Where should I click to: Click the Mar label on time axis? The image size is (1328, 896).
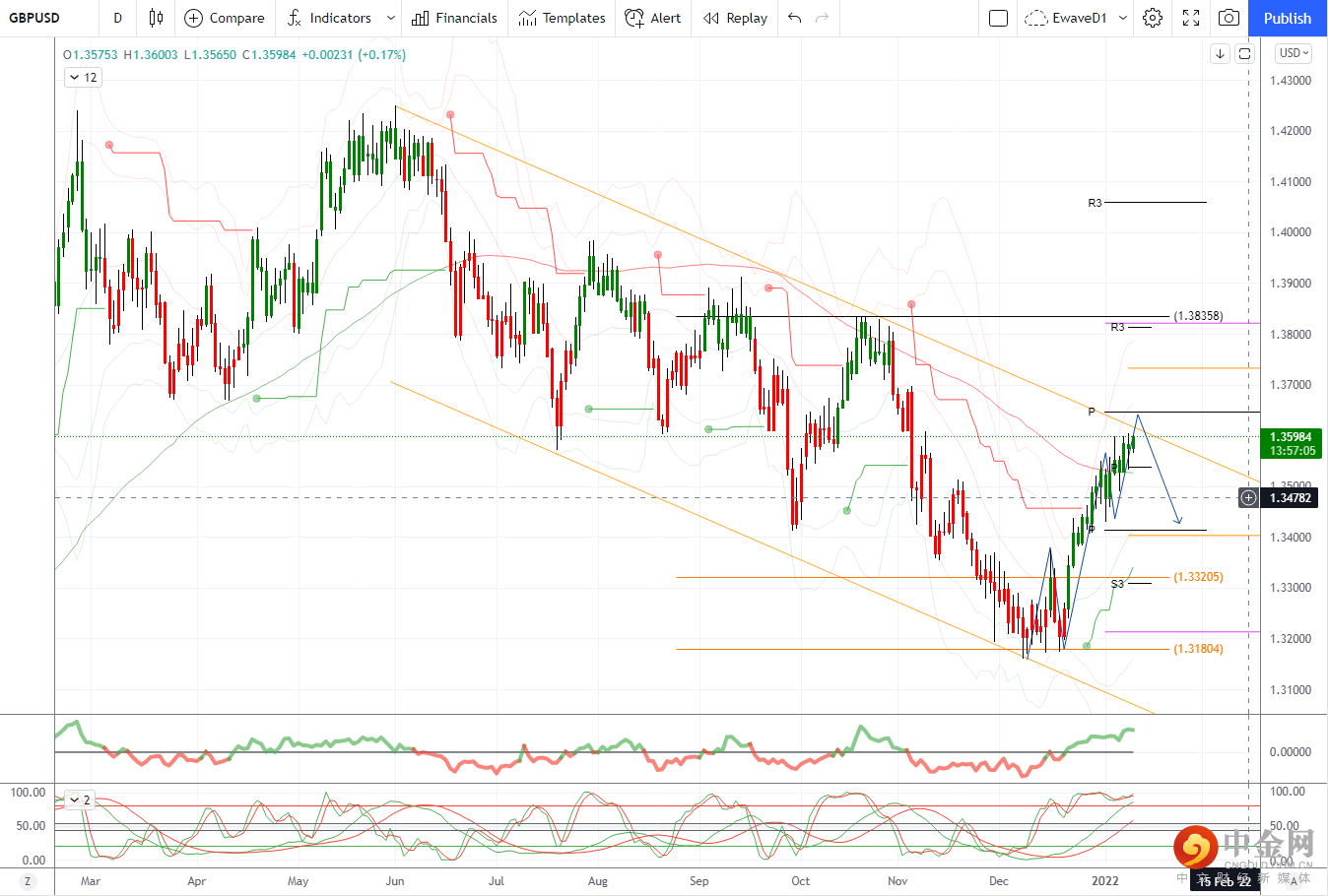point(91,881)
